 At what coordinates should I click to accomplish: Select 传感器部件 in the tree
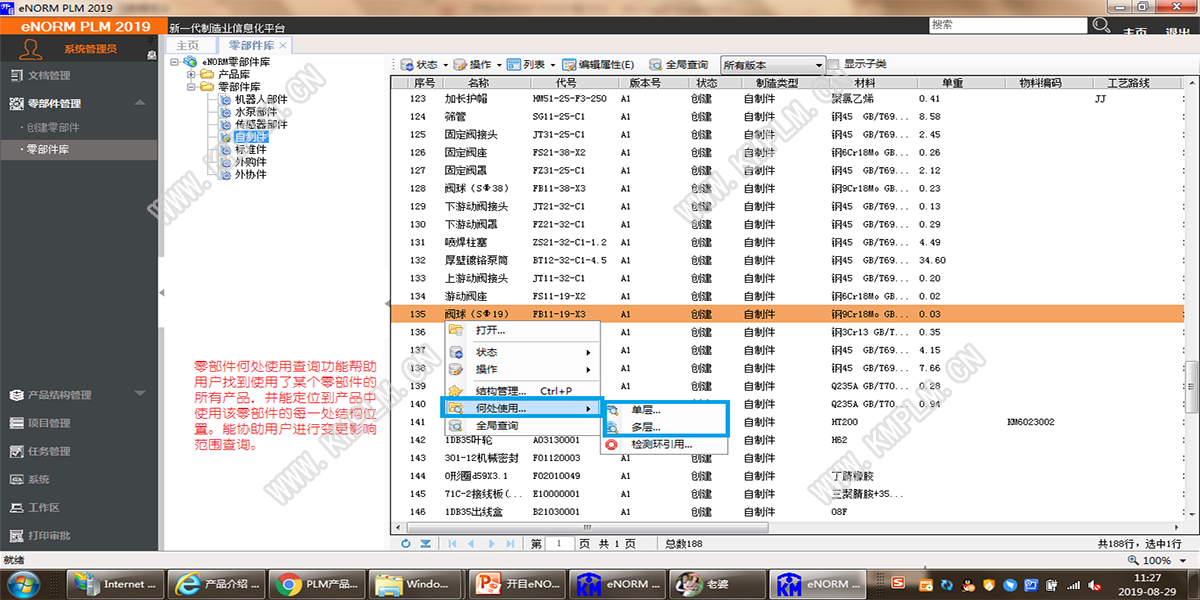pyautogui.click(x=260, y=125)
